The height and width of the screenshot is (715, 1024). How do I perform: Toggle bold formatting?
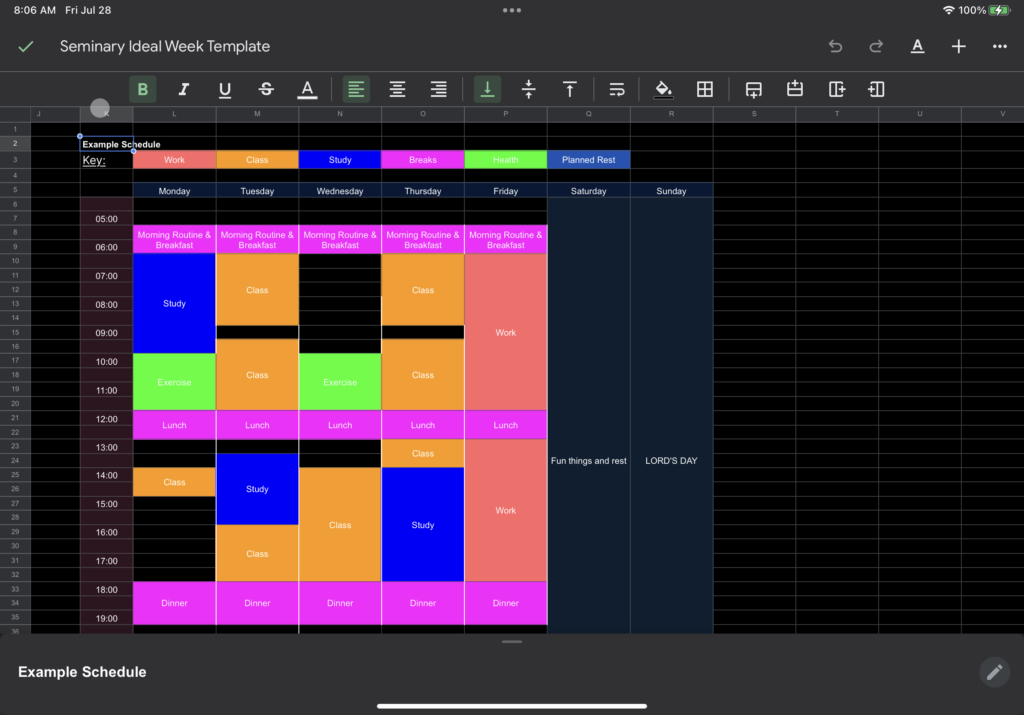point(143,89)
